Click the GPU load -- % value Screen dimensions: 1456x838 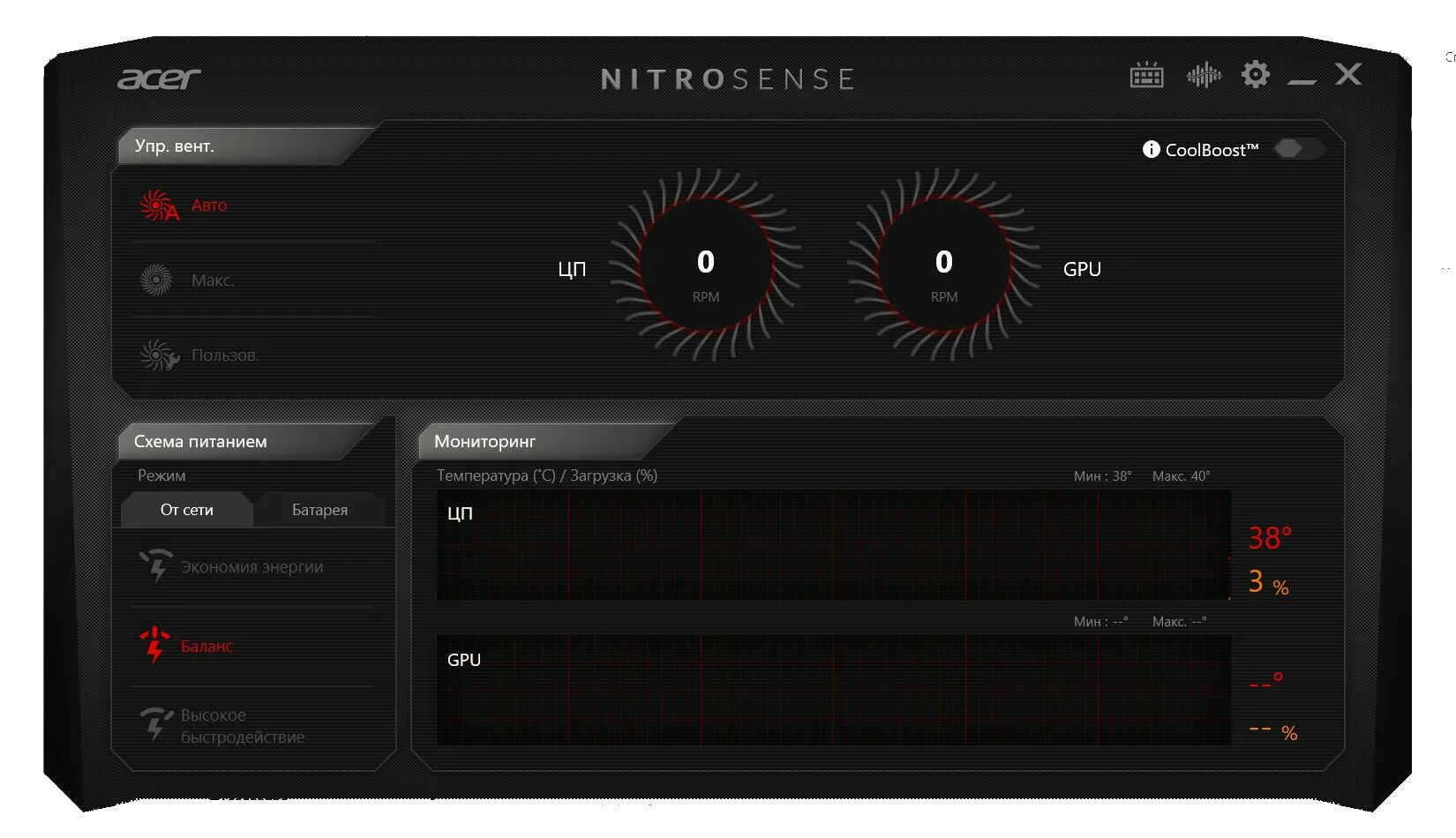[1272, 731]
